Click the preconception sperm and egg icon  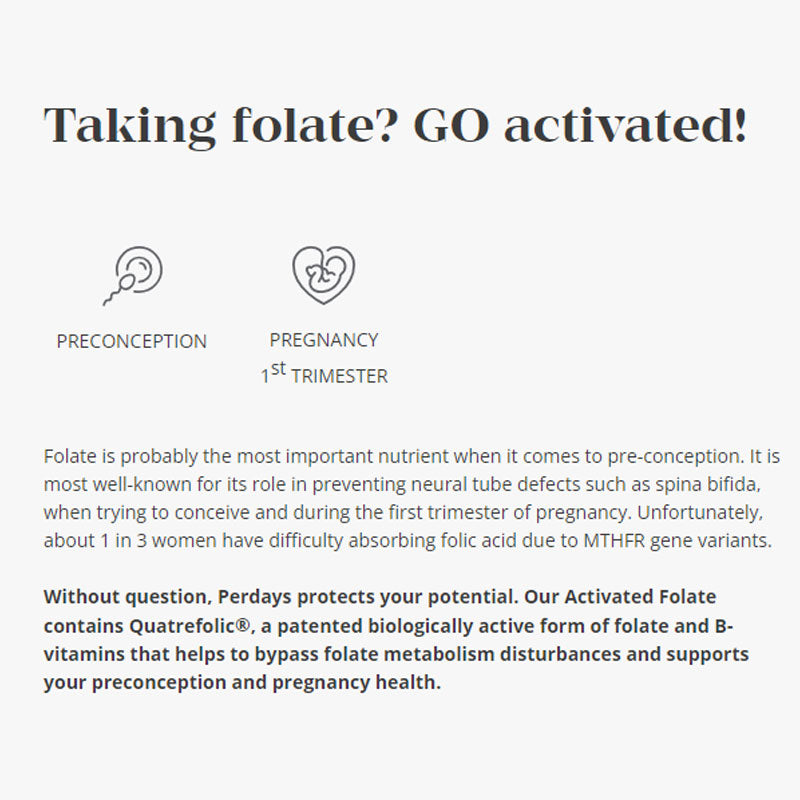click(132, 275)
